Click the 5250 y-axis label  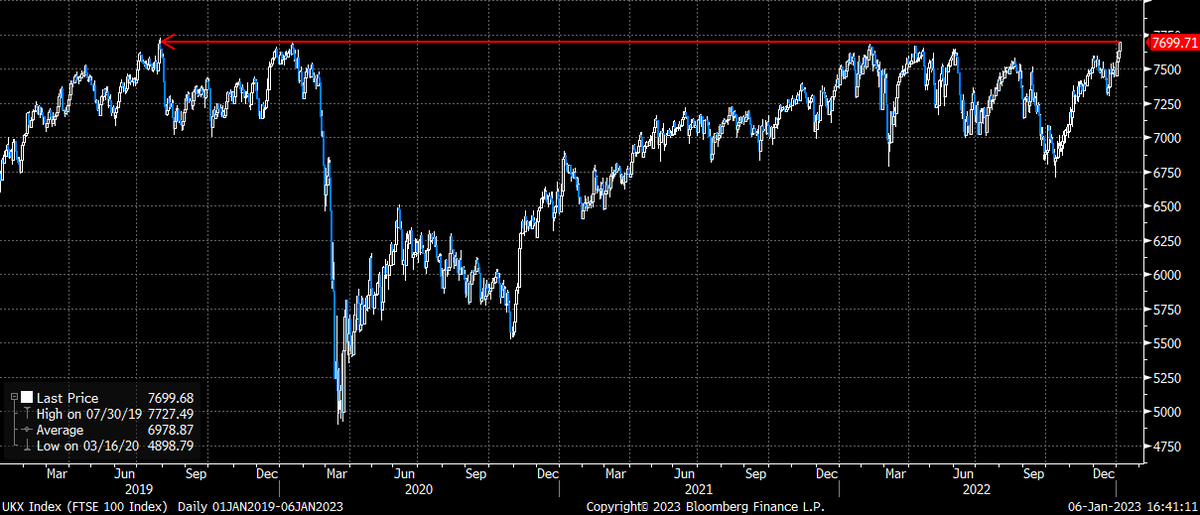[x=1167, y=377]
